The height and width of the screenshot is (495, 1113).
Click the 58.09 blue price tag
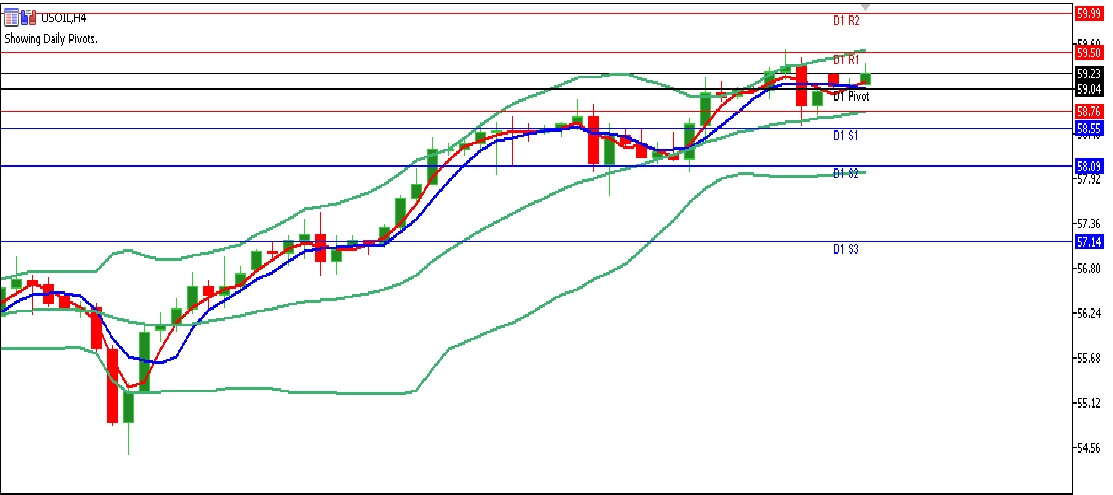1088,165
